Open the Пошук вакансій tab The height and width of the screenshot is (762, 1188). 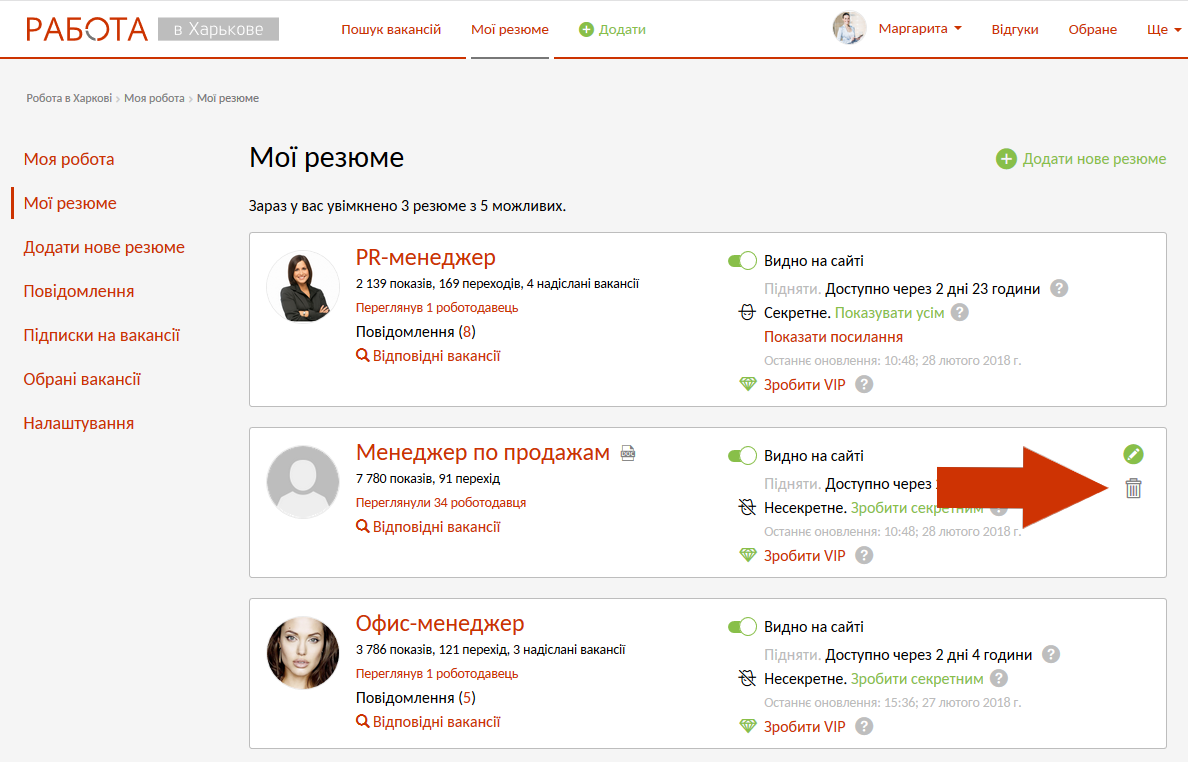pyautogui.click(x=391, y=29)
